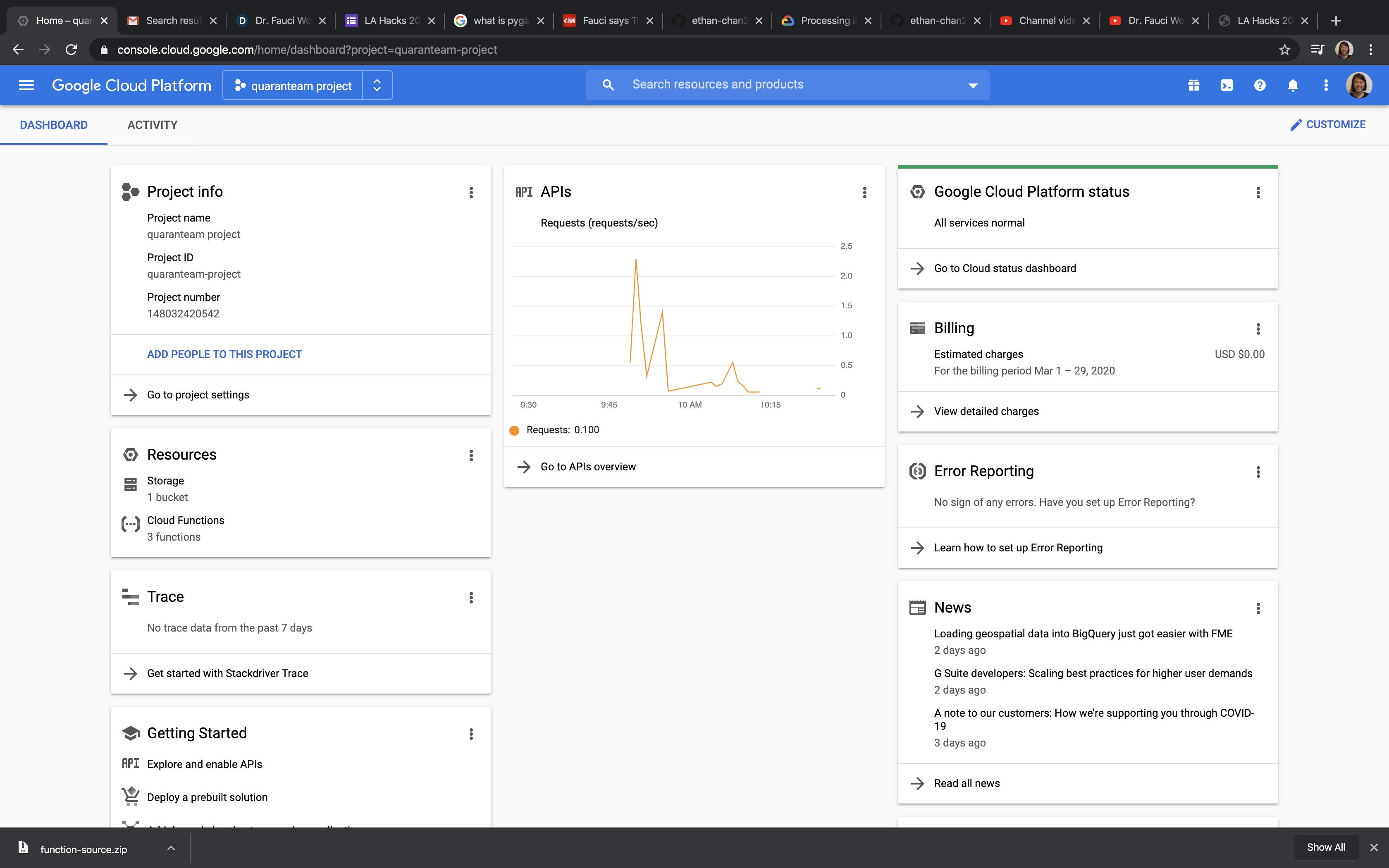The height and width of the screenshot is (868, 1389).
Task: Open the free trial gift icon
Action: [x=1194, y=85]
